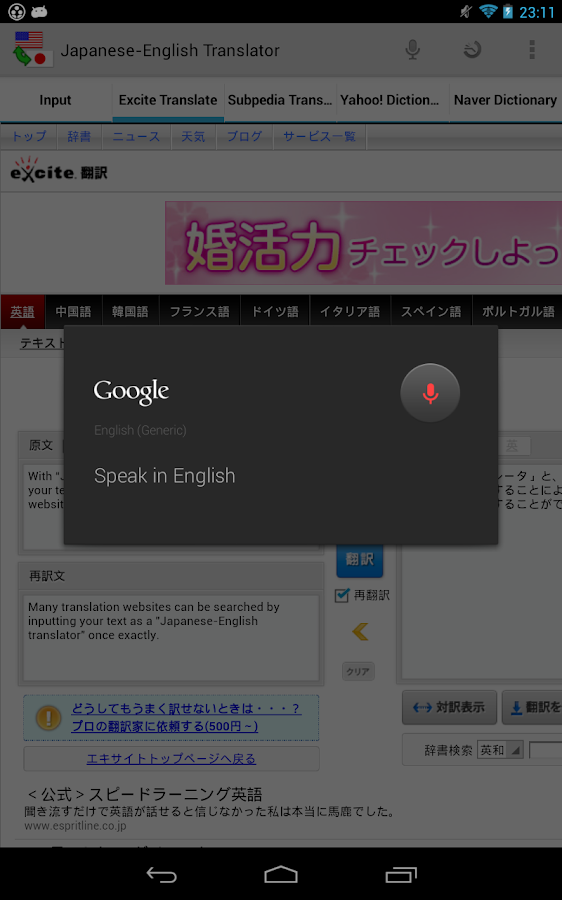The width and height of the screenshot is (562, 900).
Task: Open the ニュース link
Action: pos(136,137)
